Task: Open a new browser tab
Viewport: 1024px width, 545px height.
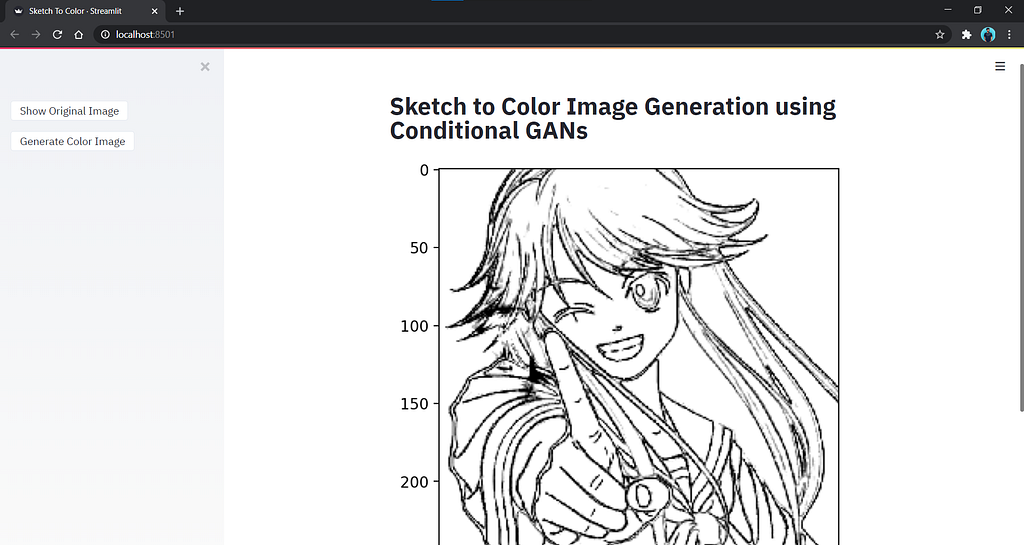Action: pos(180,11)
